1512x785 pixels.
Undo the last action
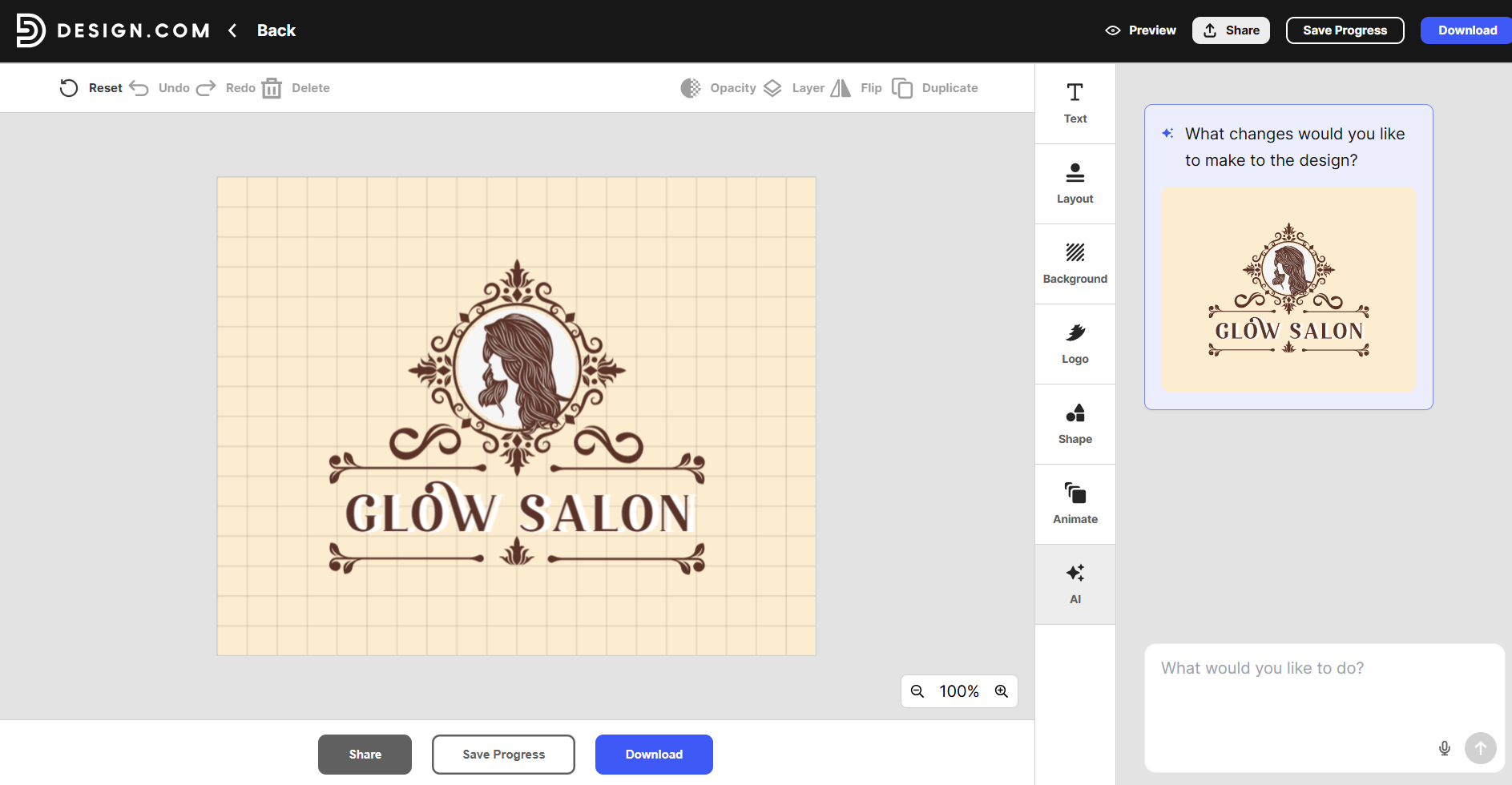(x=159, y=88)
